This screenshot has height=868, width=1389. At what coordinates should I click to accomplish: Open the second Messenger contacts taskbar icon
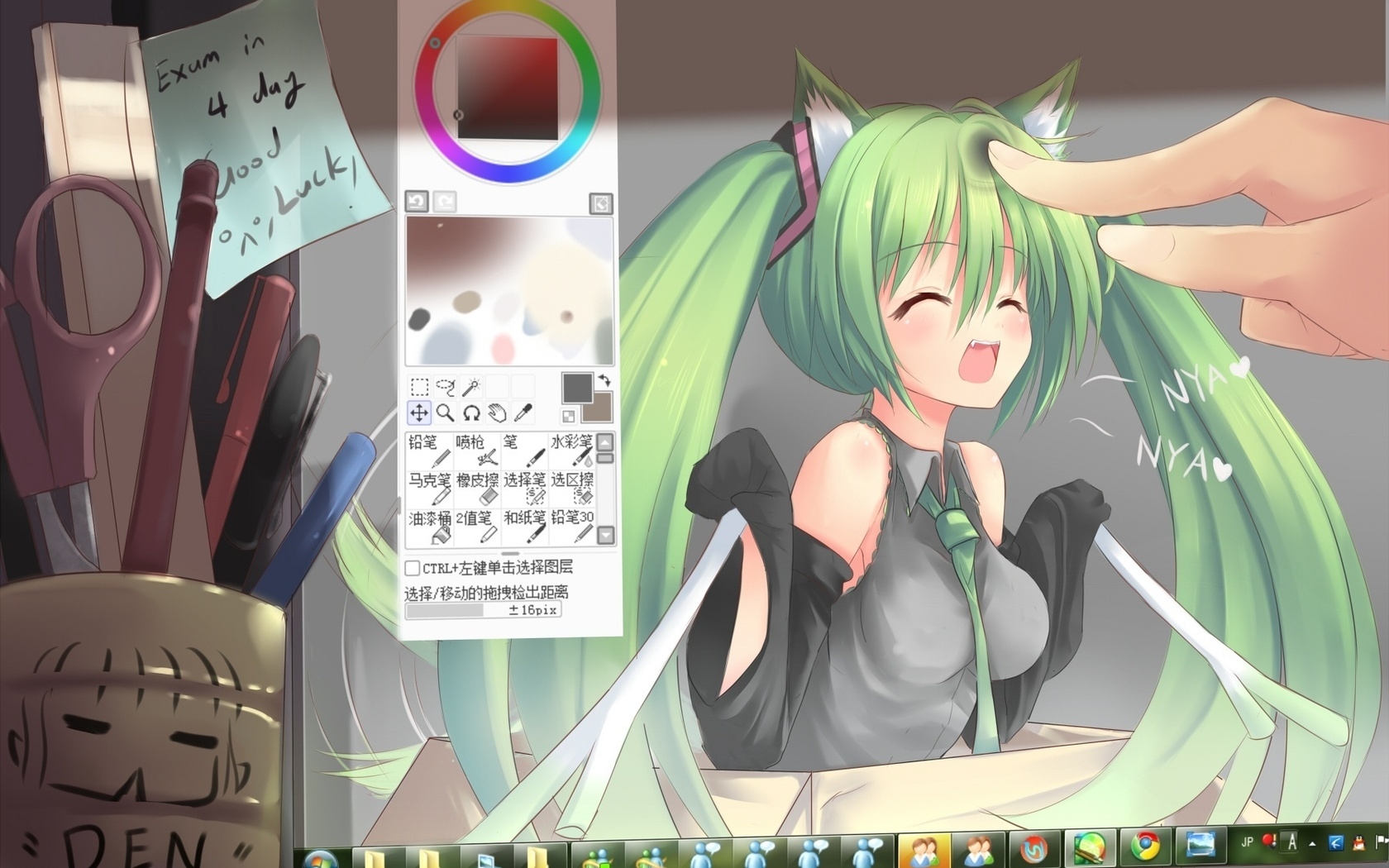[x=979, y=848]
